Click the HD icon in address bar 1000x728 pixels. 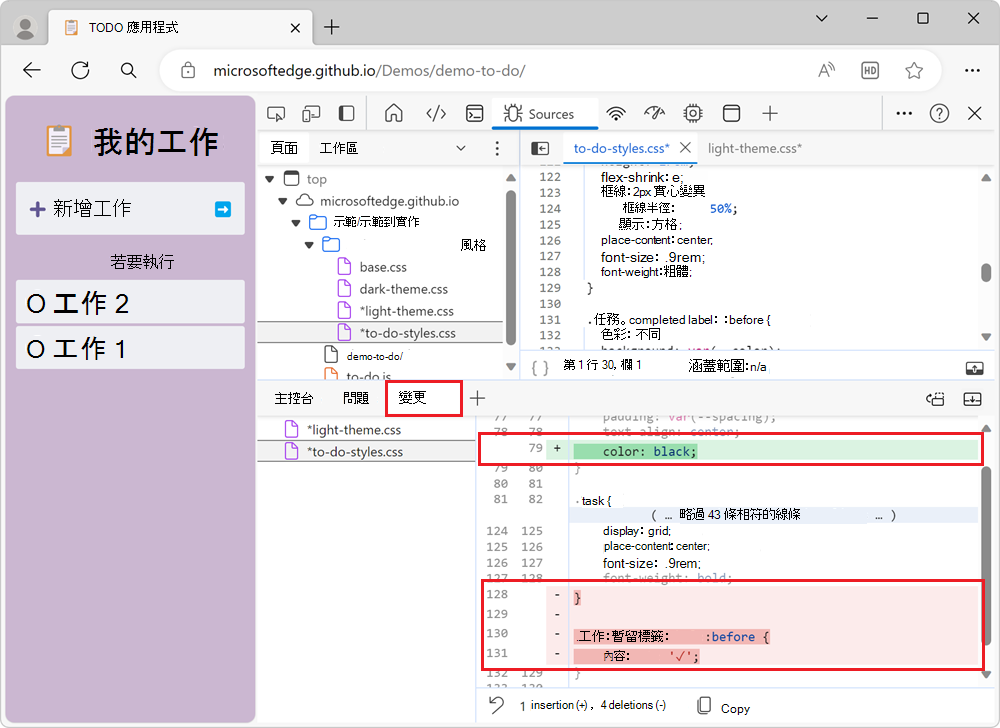(x=870, y=70)
